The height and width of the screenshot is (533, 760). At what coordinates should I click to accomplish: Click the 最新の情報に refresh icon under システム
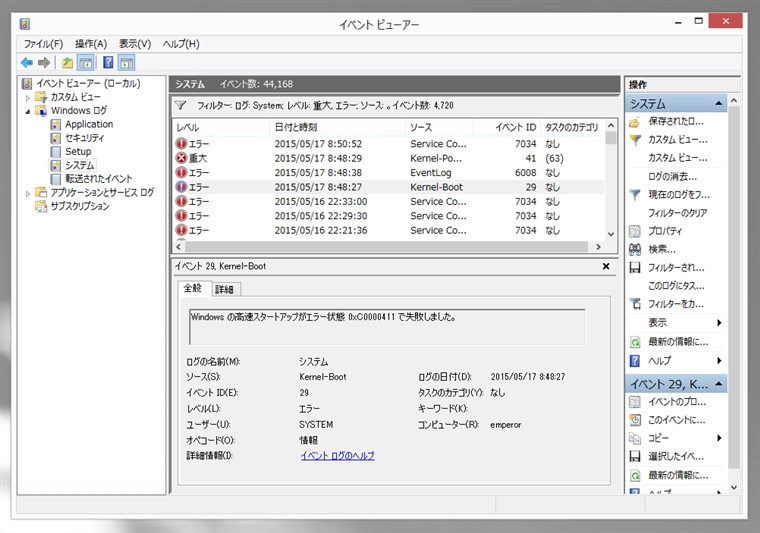634,342
